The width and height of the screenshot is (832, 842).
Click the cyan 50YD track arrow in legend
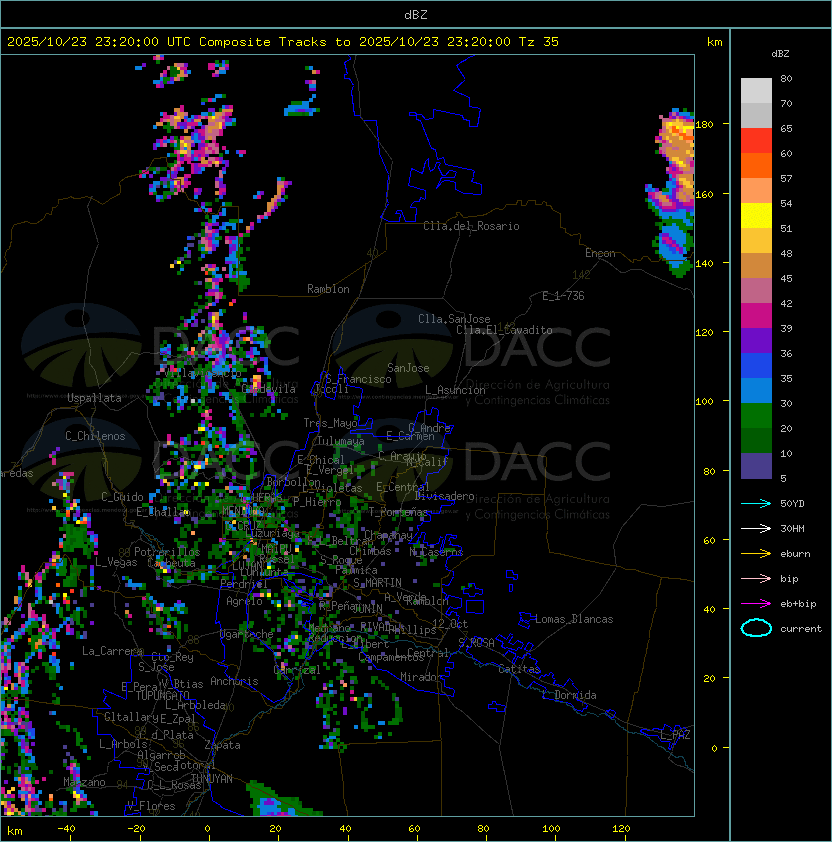point(756,503)
